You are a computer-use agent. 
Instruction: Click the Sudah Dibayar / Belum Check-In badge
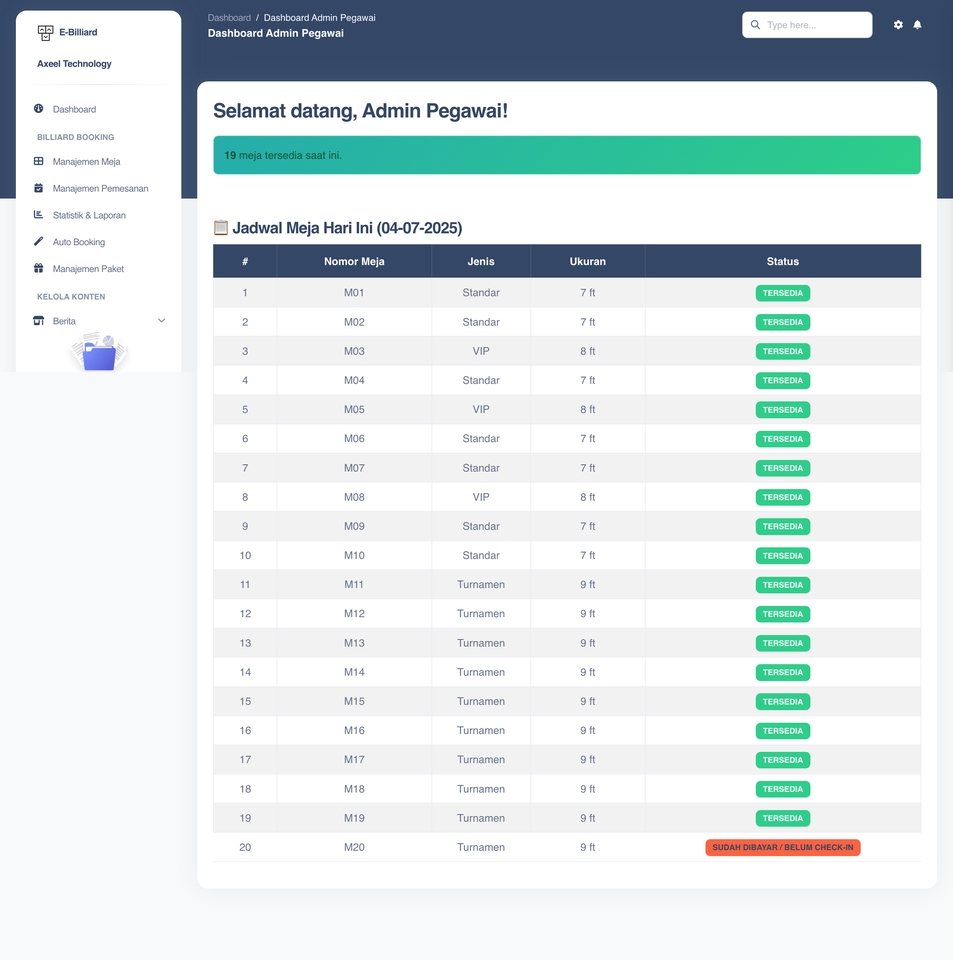[782, 848]
